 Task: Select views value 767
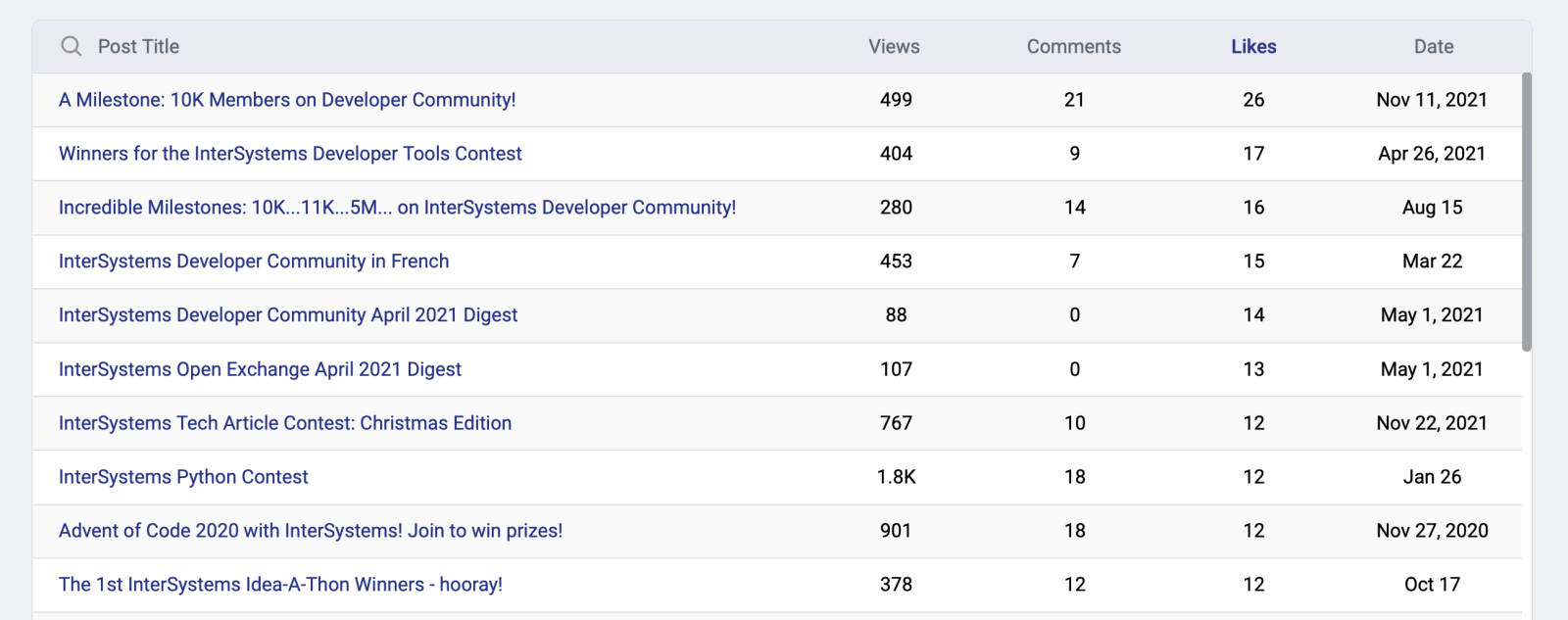[896, 423]
